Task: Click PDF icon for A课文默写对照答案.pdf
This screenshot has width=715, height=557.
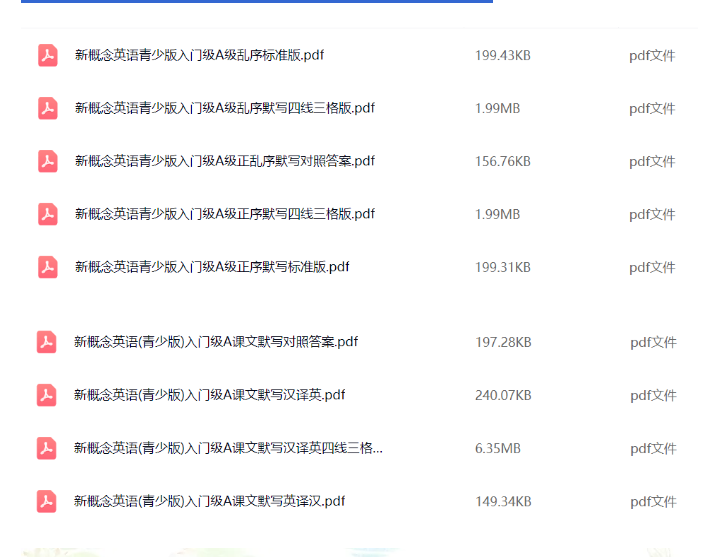Action: tap(47, 342)
